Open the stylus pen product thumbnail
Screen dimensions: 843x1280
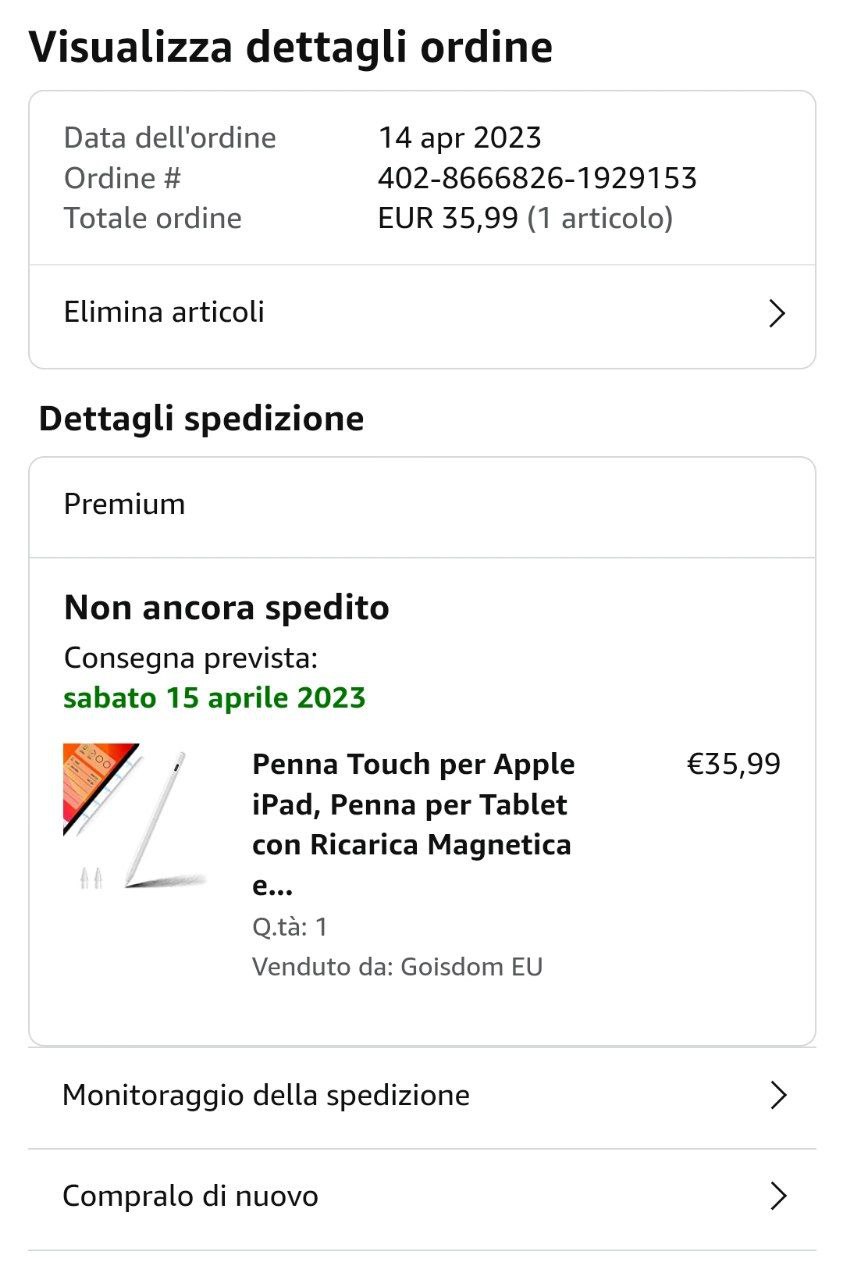click(x=134, y=816)
